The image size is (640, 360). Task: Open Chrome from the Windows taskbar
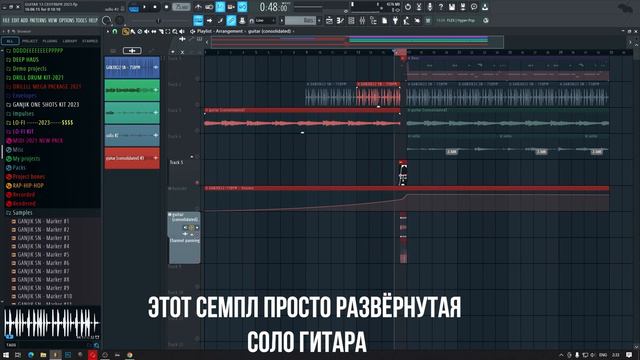129,355
